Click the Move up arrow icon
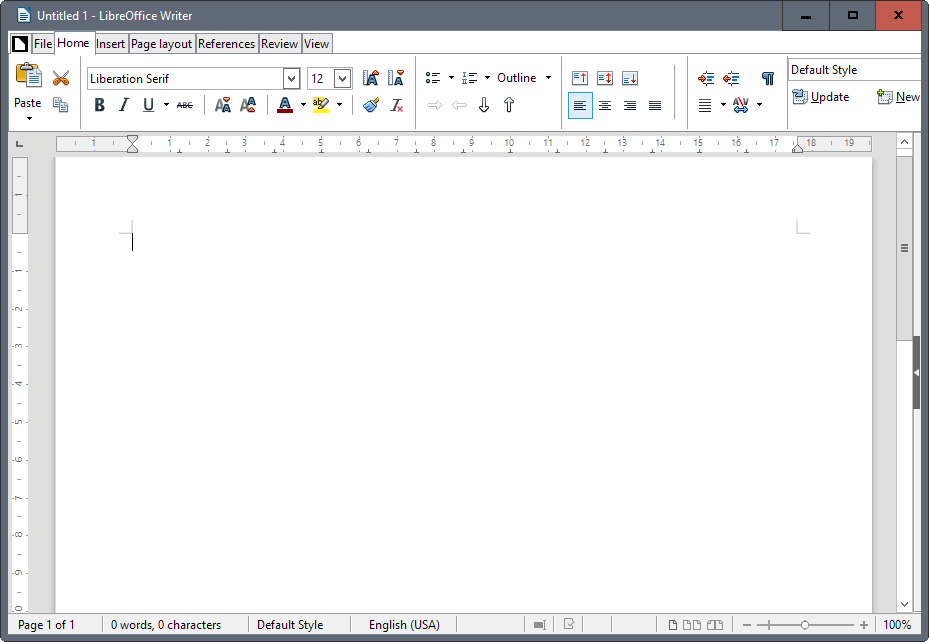The height and width of the screenshot is (642, 929). click(x=508, y=105)
